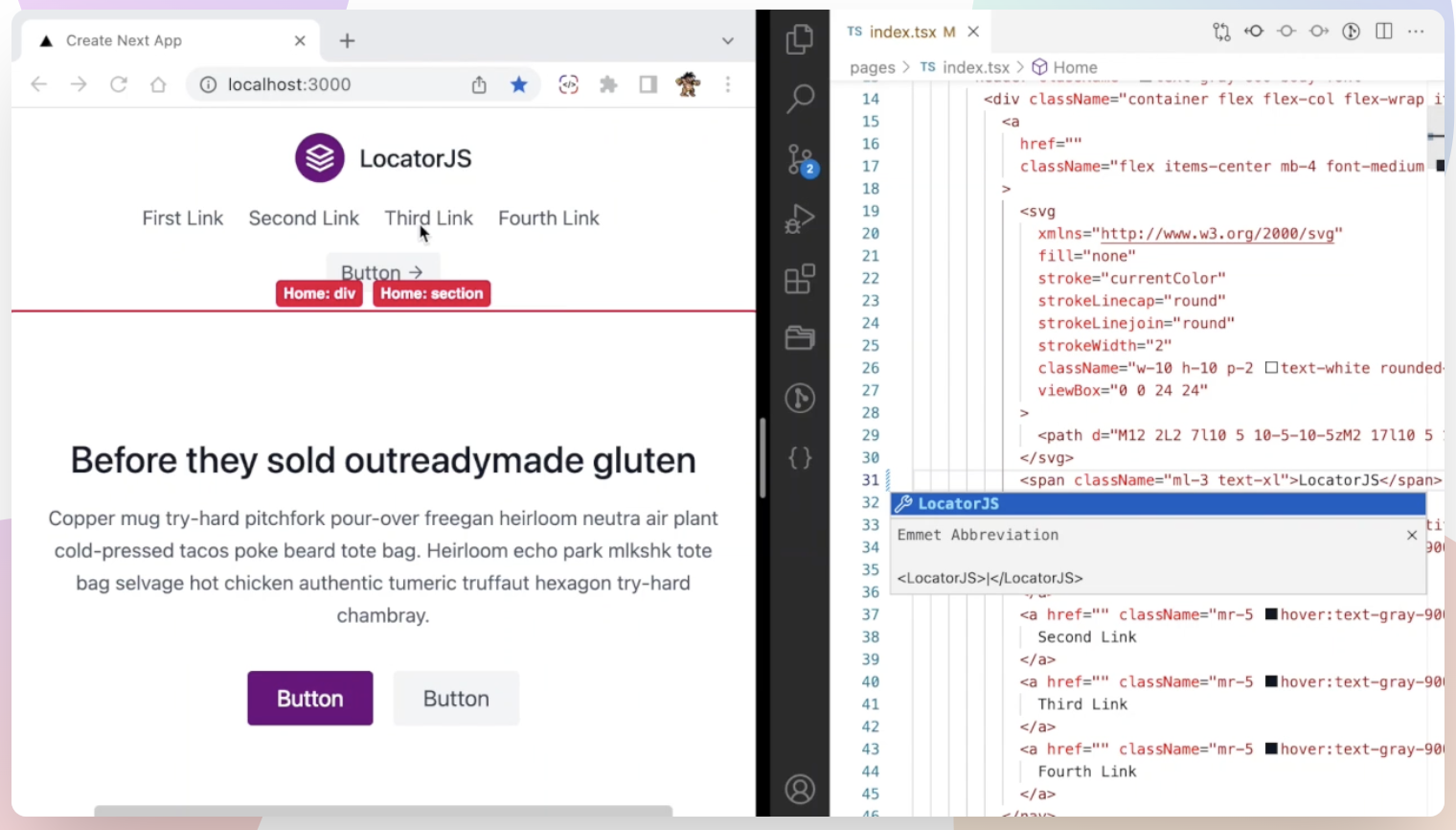Click the gray Button in hero section
This screenshot has width=1456, height=830.
tap(456, 698)
